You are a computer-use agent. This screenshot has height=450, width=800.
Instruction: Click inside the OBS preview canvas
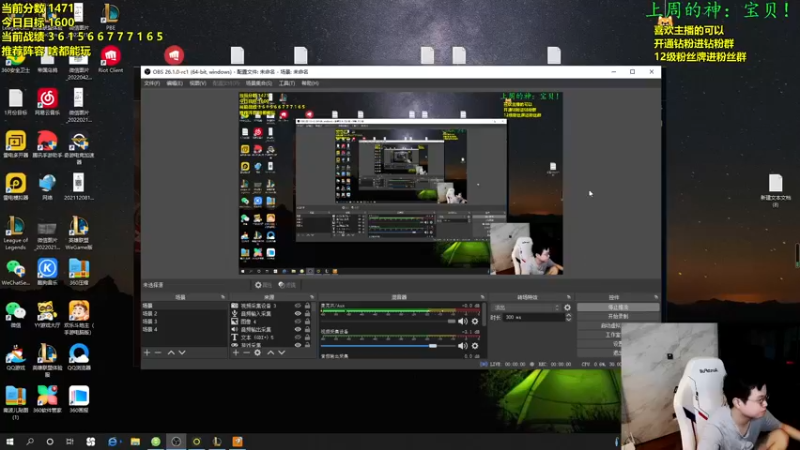point(401,183)
